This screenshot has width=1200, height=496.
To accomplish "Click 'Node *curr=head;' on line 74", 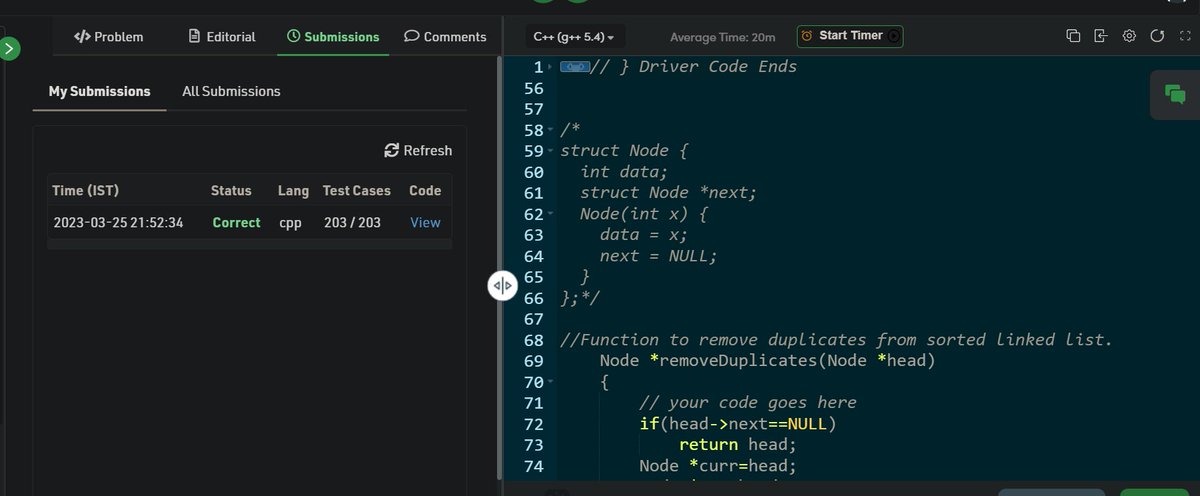I will point(718,466).
